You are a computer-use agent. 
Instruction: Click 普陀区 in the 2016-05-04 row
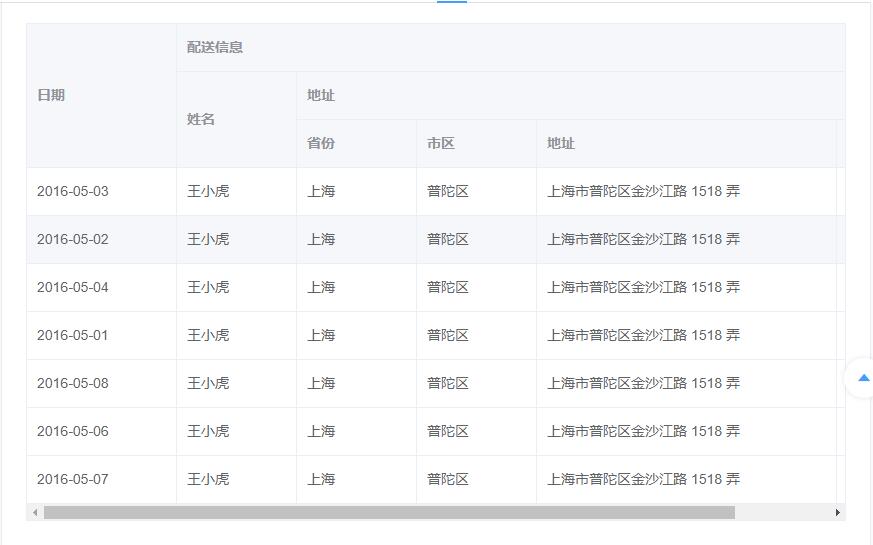pos(448,287)
